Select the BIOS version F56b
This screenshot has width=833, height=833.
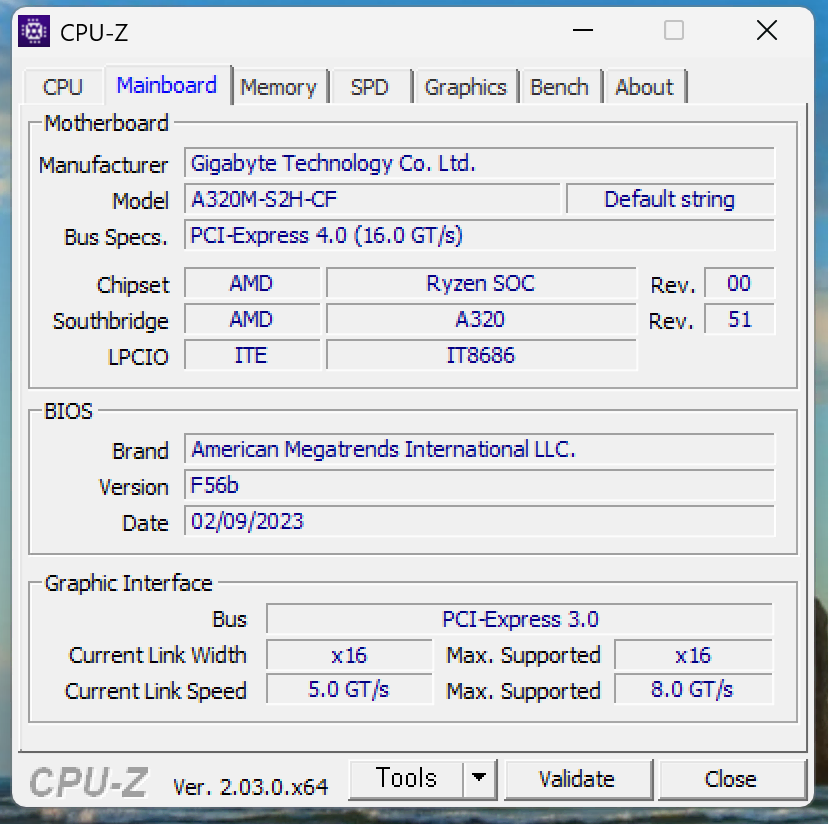point(479,486)
